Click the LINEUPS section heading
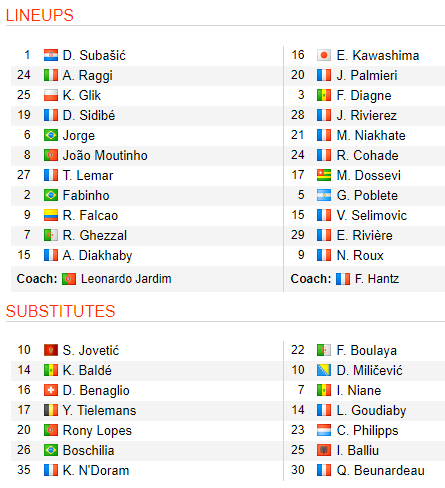 click(40, 15)
